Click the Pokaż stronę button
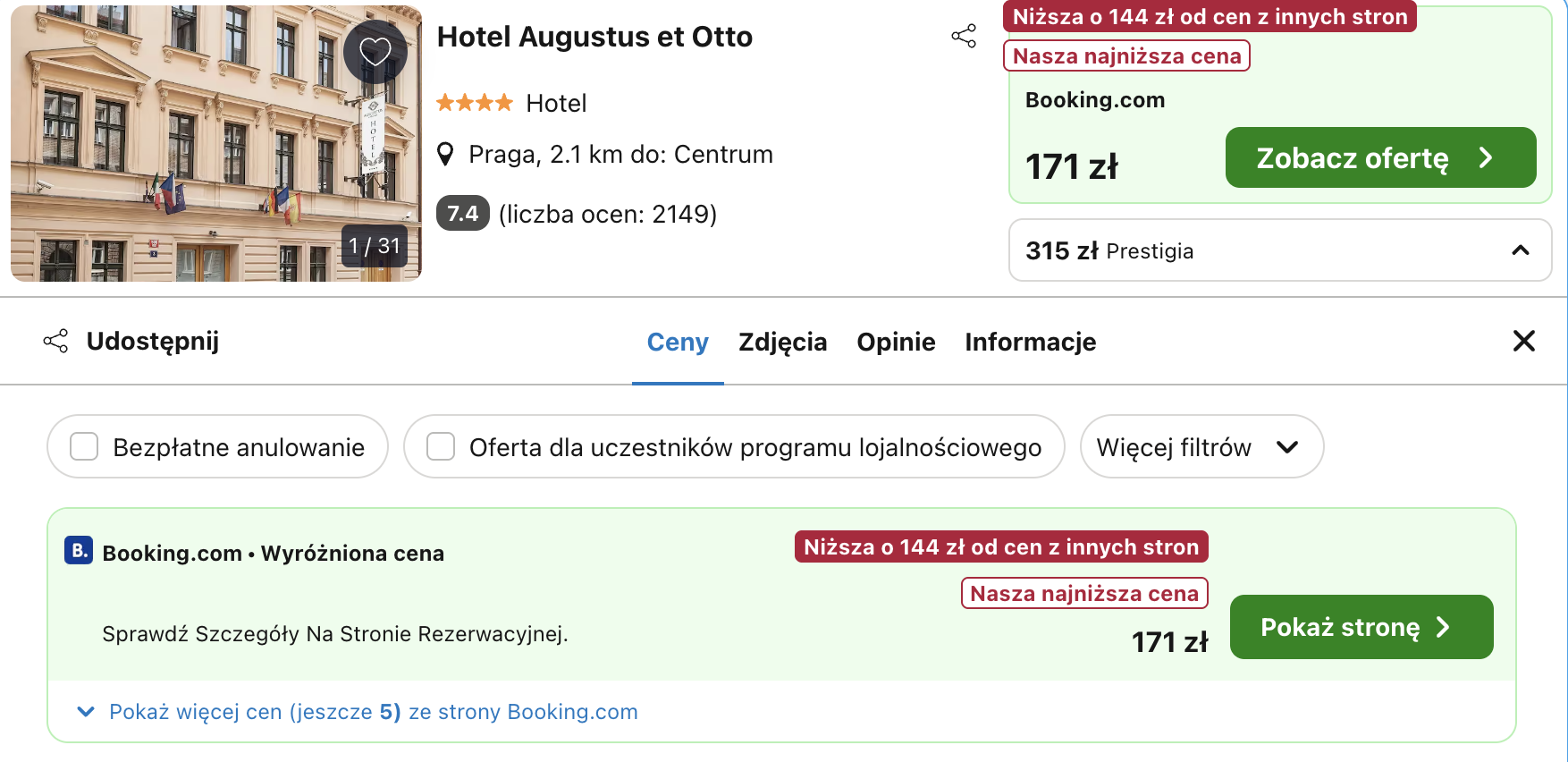Viewport: 1568px width, 762px height. click(1361, 627)
